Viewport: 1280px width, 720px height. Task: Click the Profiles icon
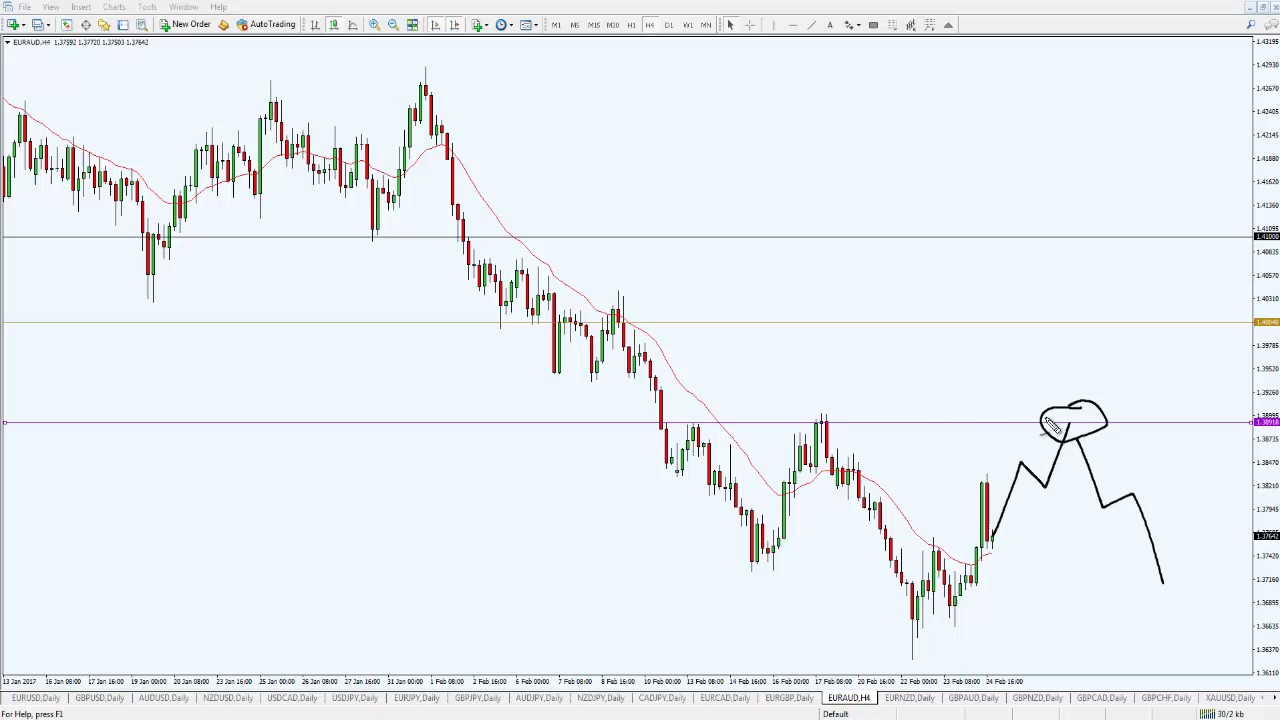37,25
